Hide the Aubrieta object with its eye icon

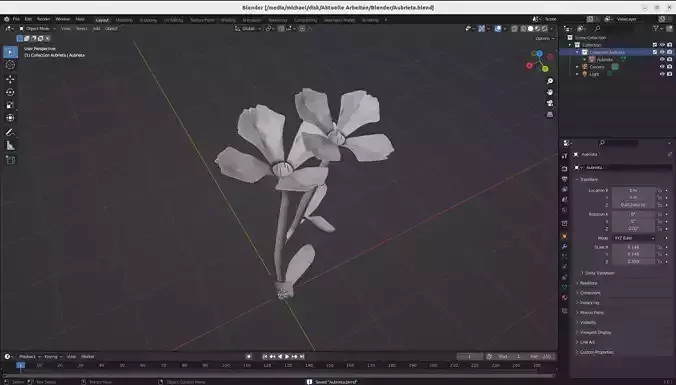click(662, 59)
